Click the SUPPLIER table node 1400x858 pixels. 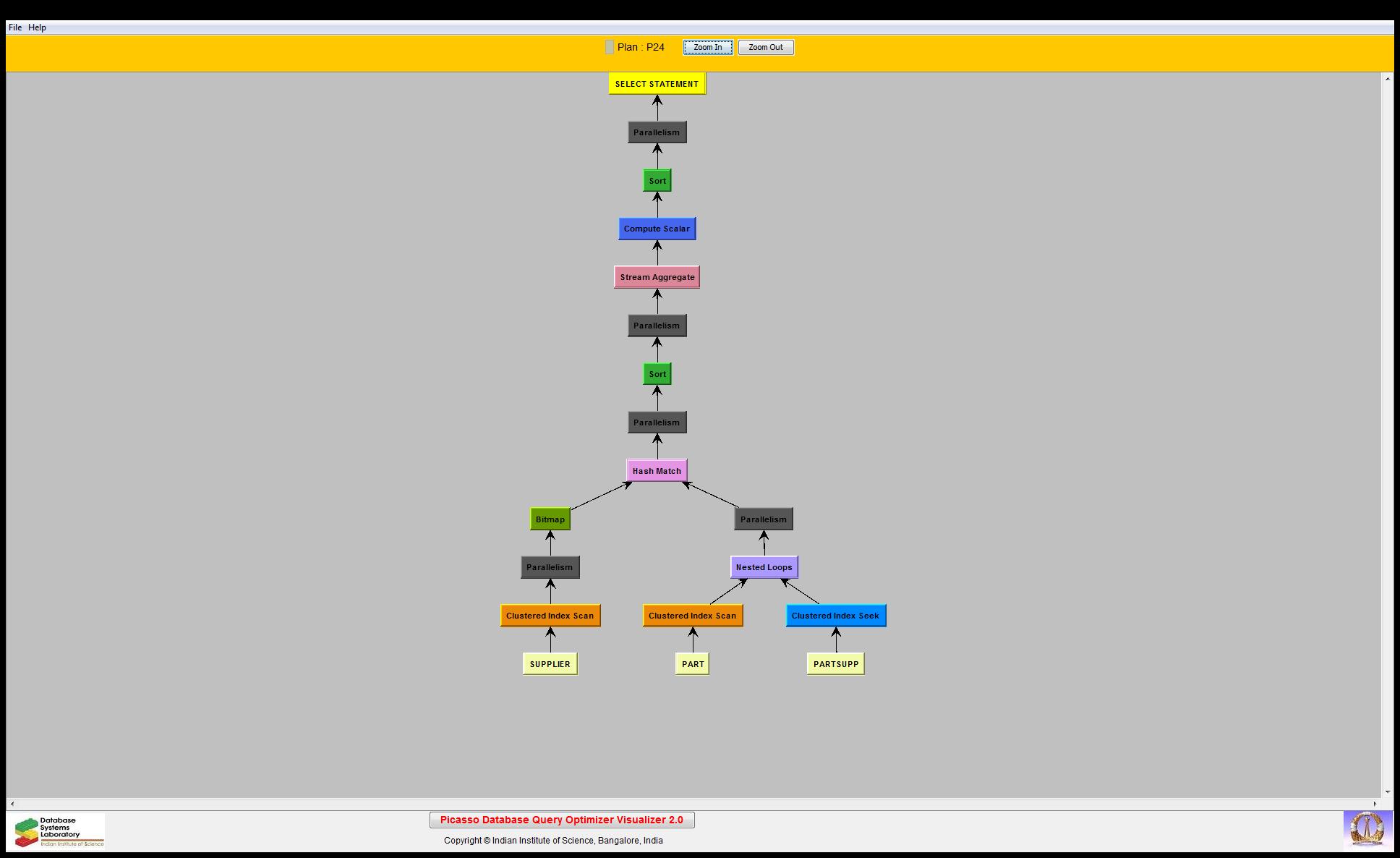tap(550, 664)
